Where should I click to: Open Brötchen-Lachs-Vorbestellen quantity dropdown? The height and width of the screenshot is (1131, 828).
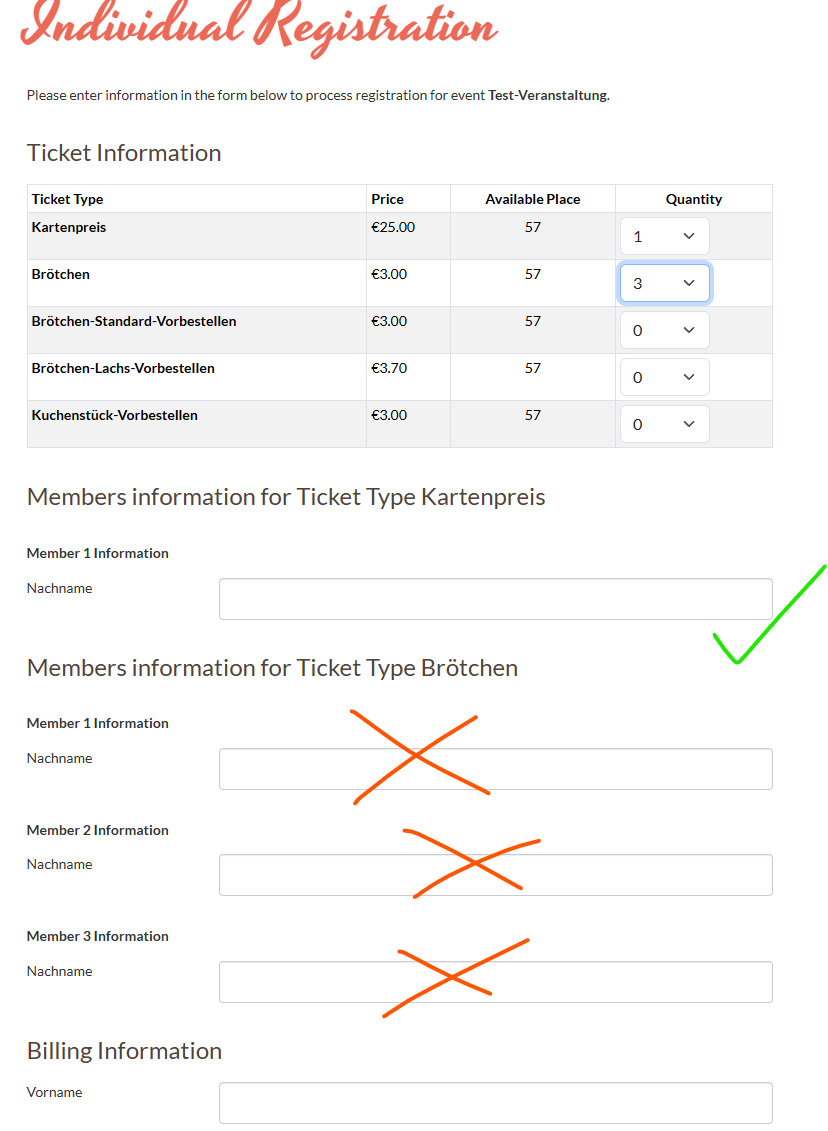664,377
